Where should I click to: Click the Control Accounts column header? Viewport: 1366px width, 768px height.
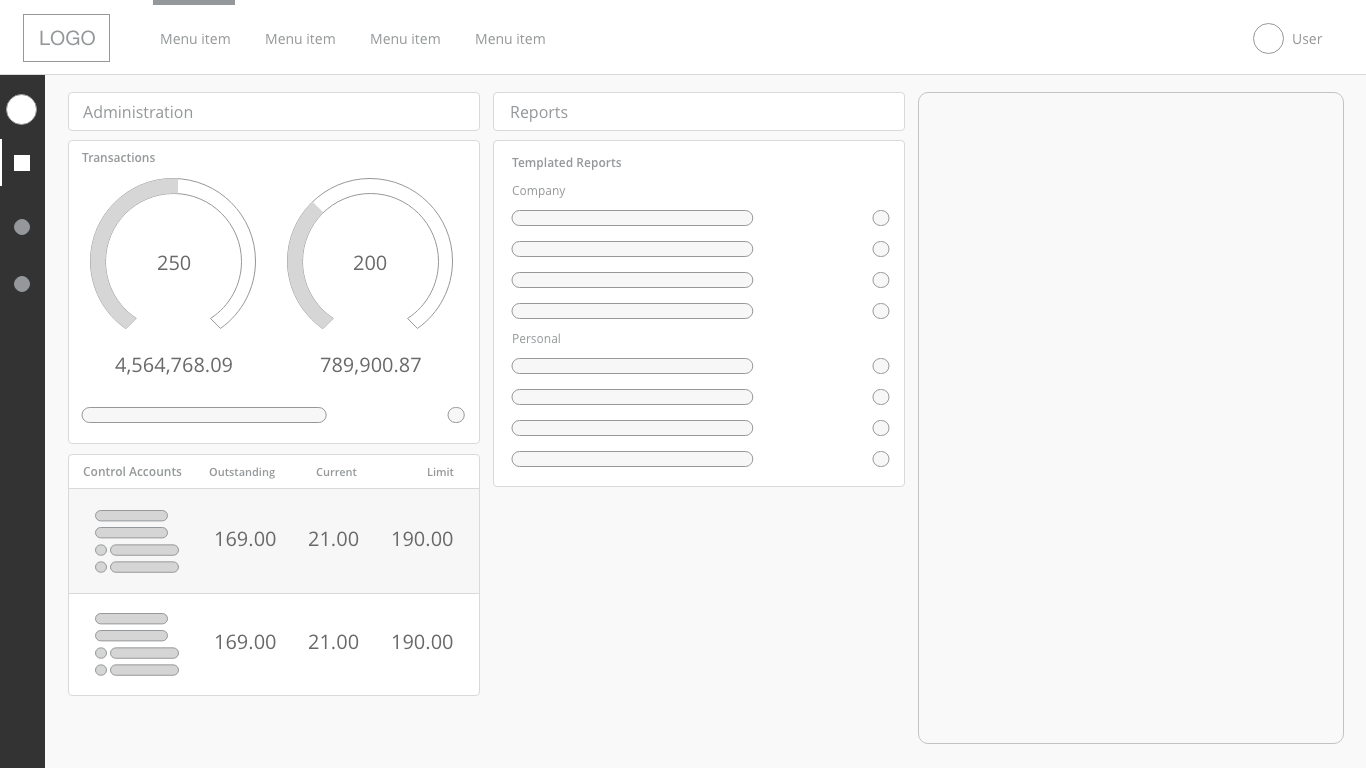coord(132,472)
